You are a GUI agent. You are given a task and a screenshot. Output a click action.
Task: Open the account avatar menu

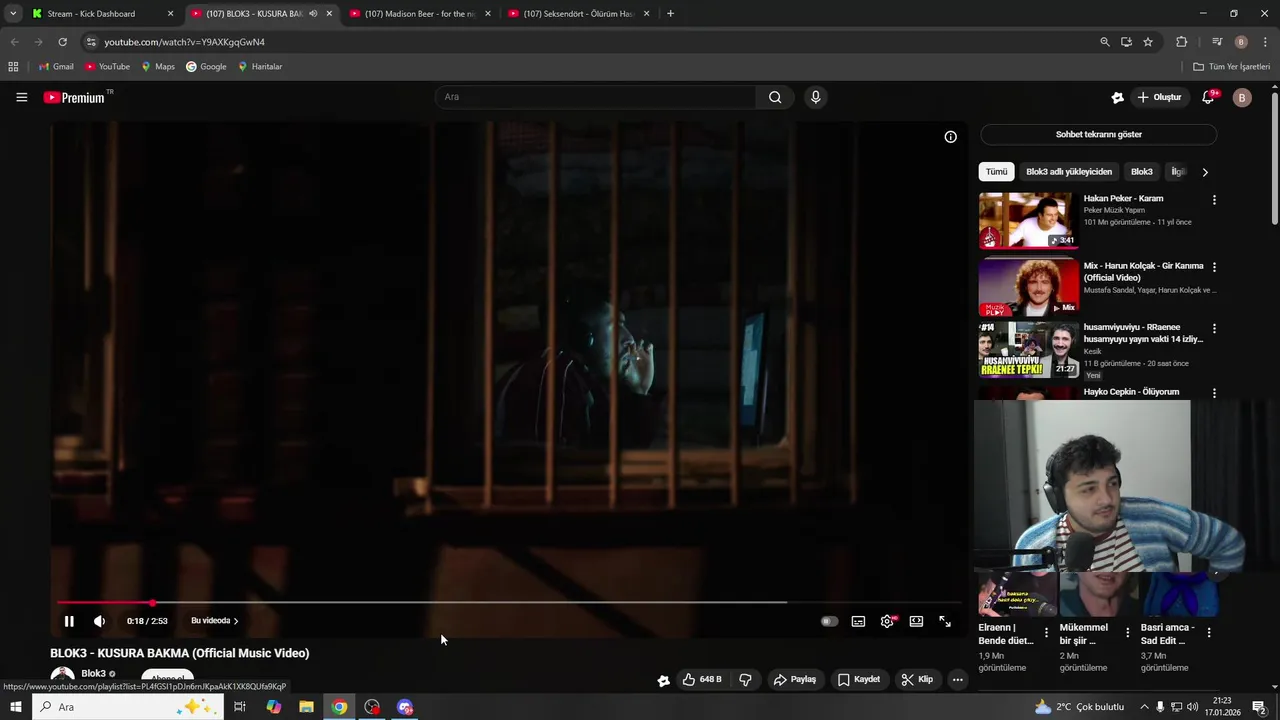(x=1242, y=97)
